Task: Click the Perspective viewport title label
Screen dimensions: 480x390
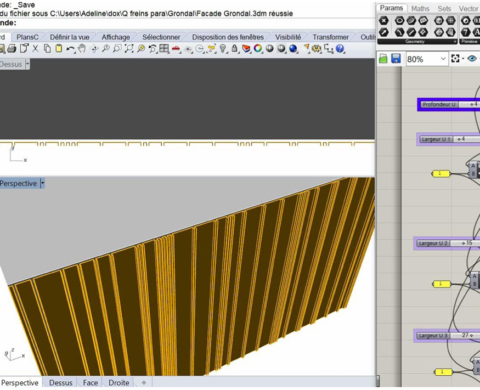Action: click(18, 183)
